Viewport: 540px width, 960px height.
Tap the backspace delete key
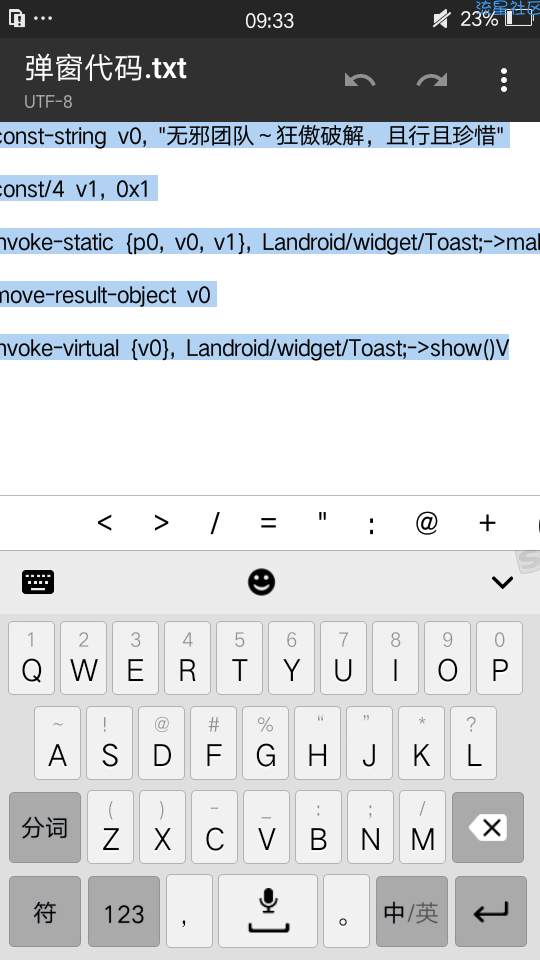tap(488, 828)
